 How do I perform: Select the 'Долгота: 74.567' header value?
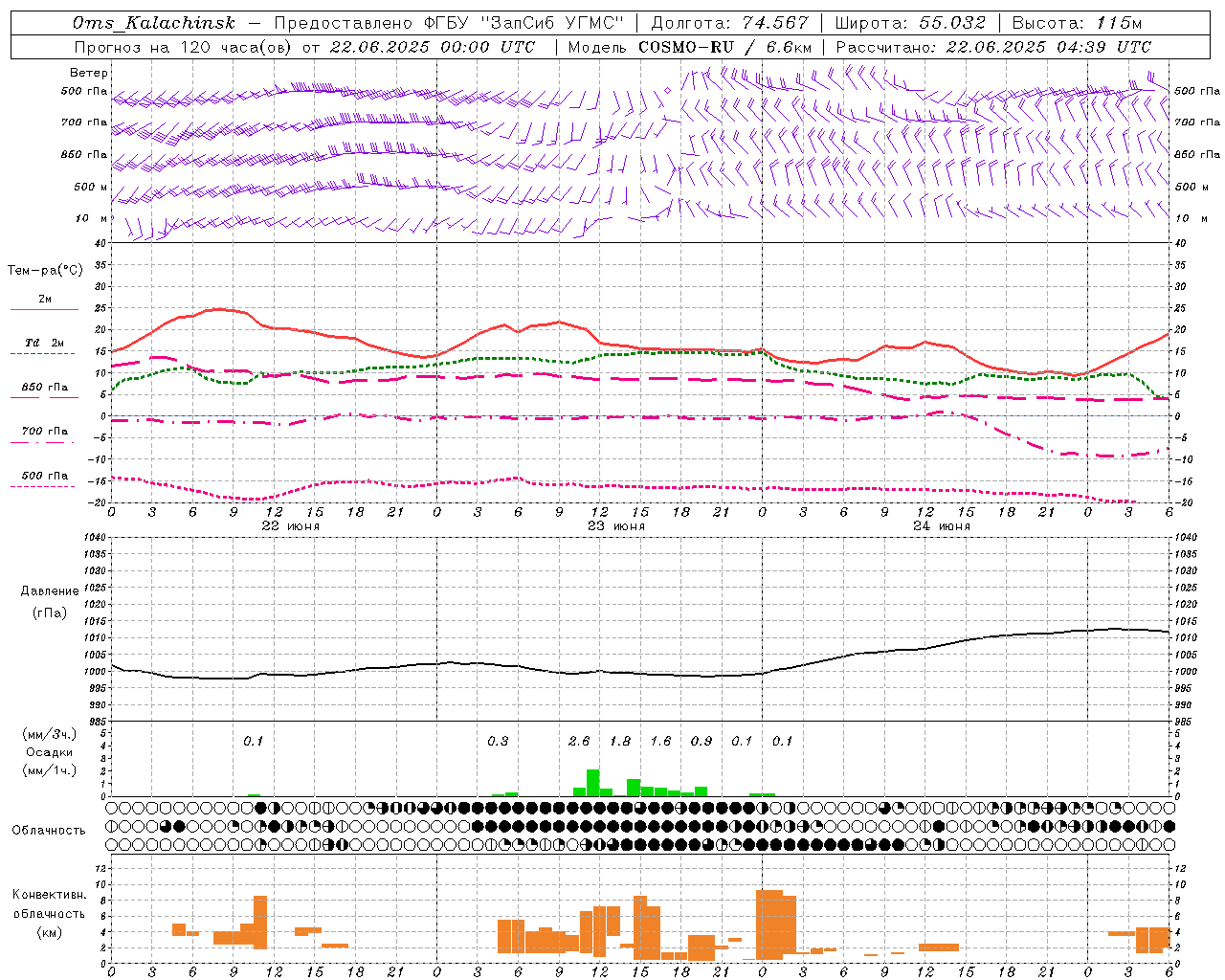pyautogui.click(x=729, y=23)
